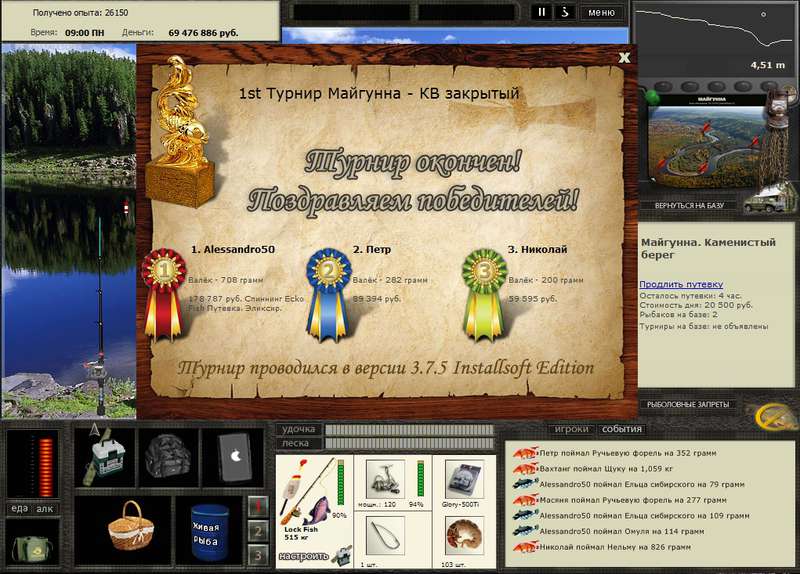Select event Ельца сибирского на 79 грамм

pyautogui.click(x=642, y=484)
